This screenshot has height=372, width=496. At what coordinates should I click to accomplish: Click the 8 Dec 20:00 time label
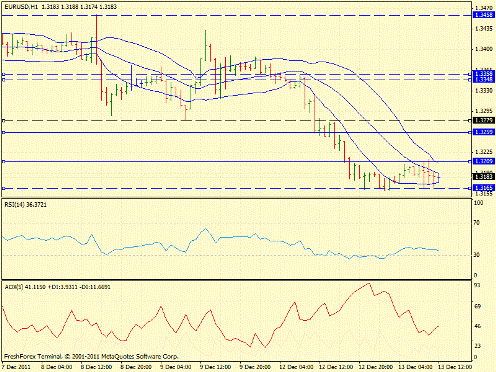(x=136, y=367)
